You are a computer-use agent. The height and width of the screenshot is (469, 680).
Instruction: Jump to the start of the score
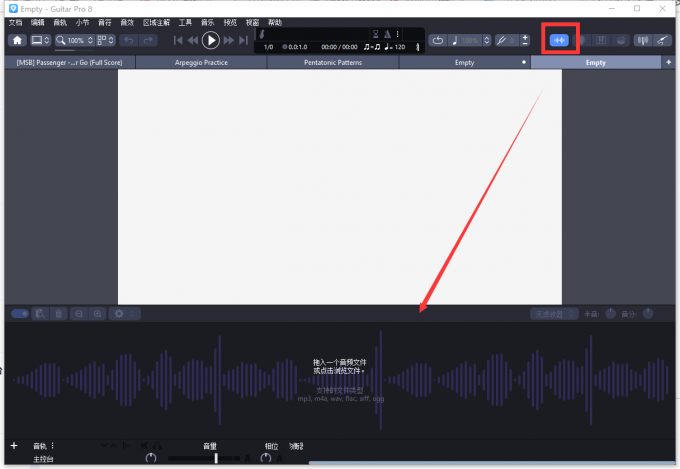178,40
